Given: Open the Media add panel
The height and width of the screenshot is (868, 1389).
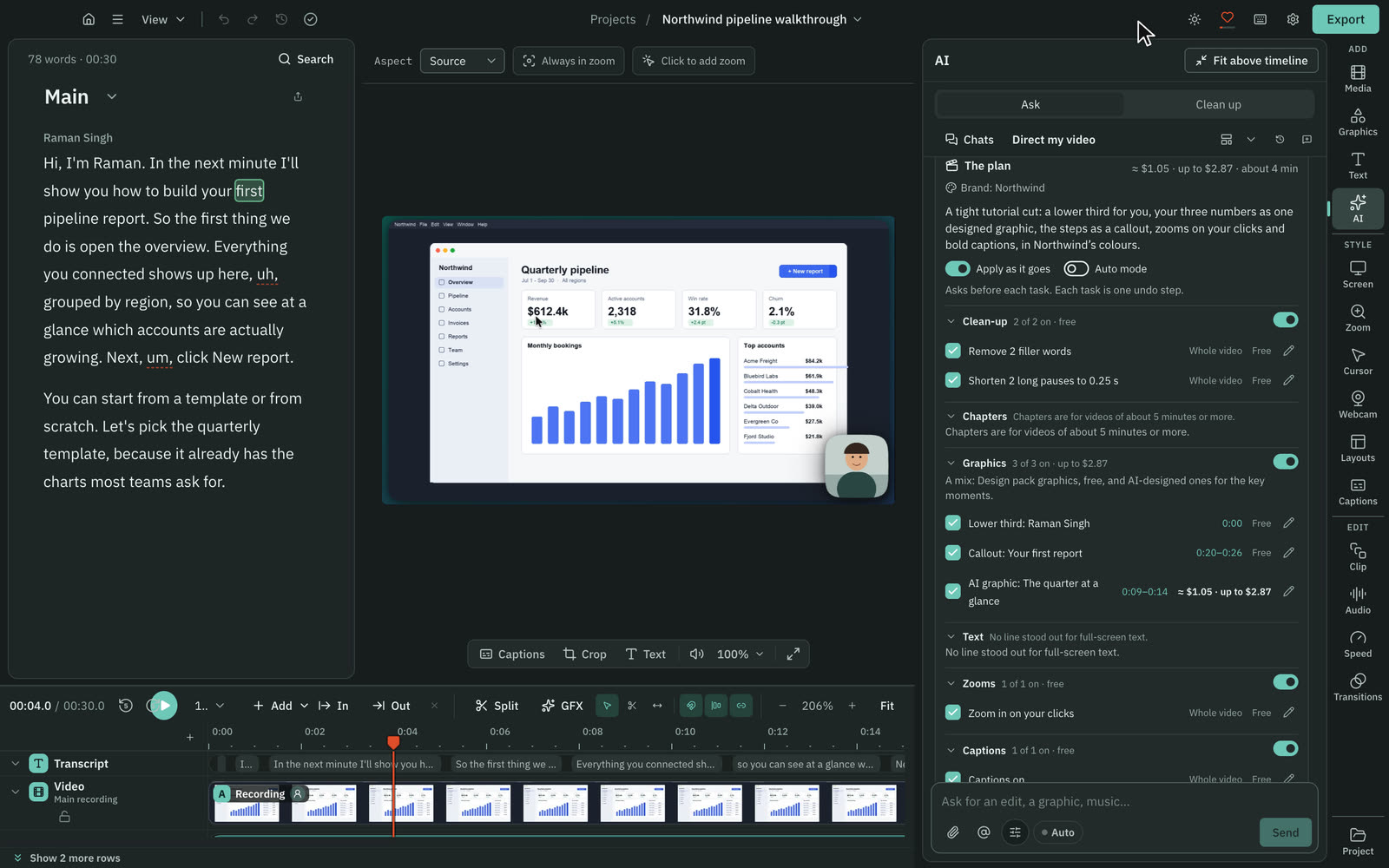Looking at the screenshot, I should coord(1358,78).
